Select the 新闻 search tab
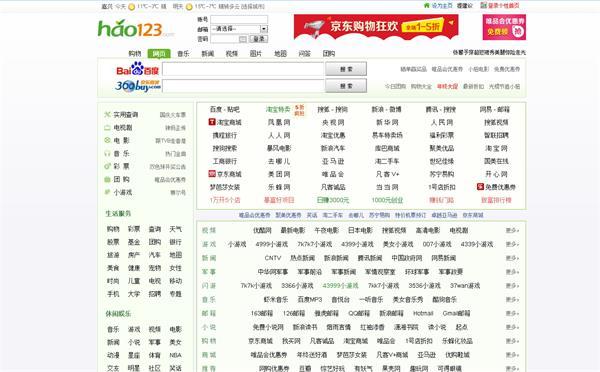600x372 pixels. 207,54
